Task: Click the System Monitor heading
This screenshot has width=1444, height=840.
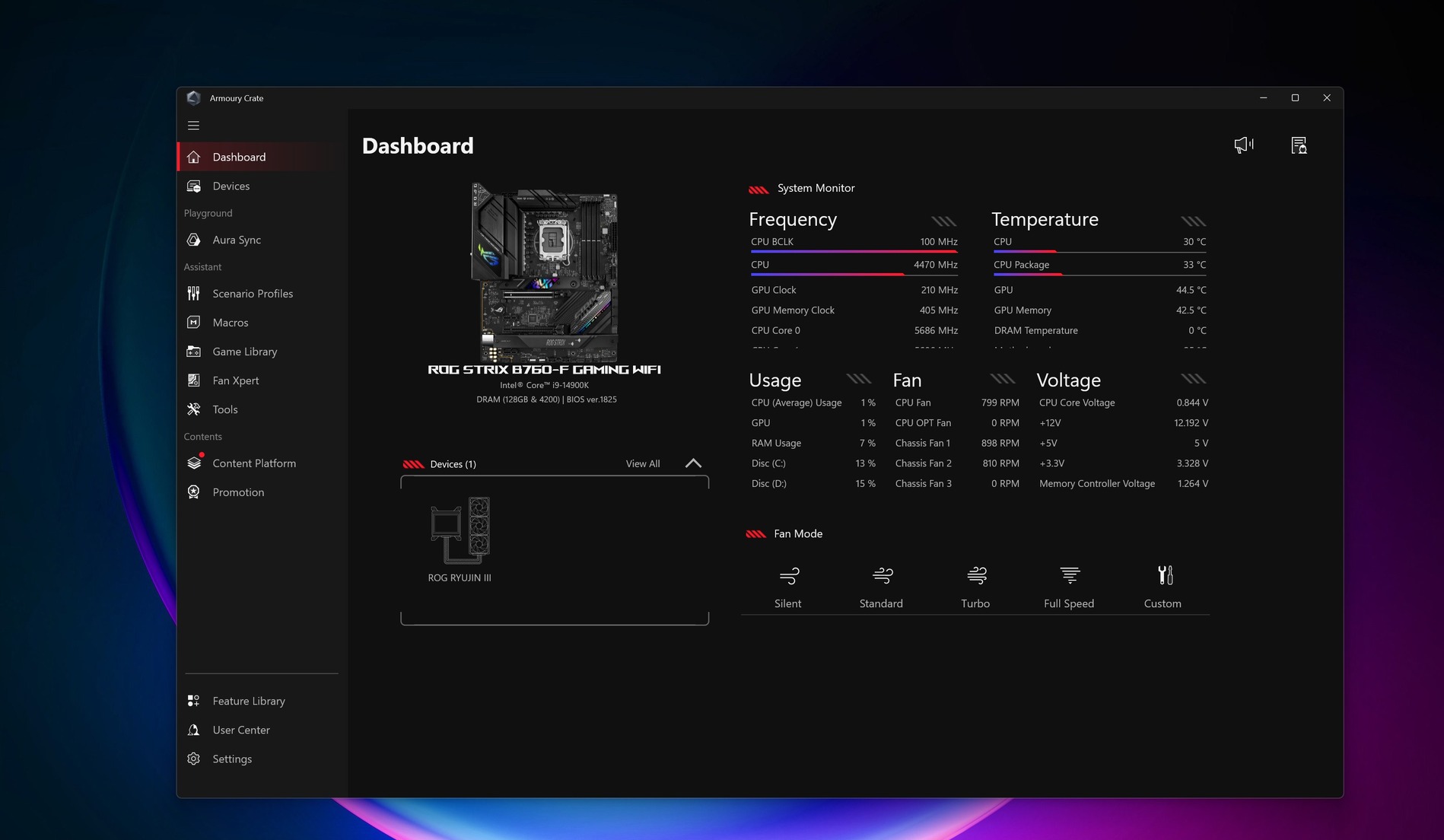Action: click(816, 188)
